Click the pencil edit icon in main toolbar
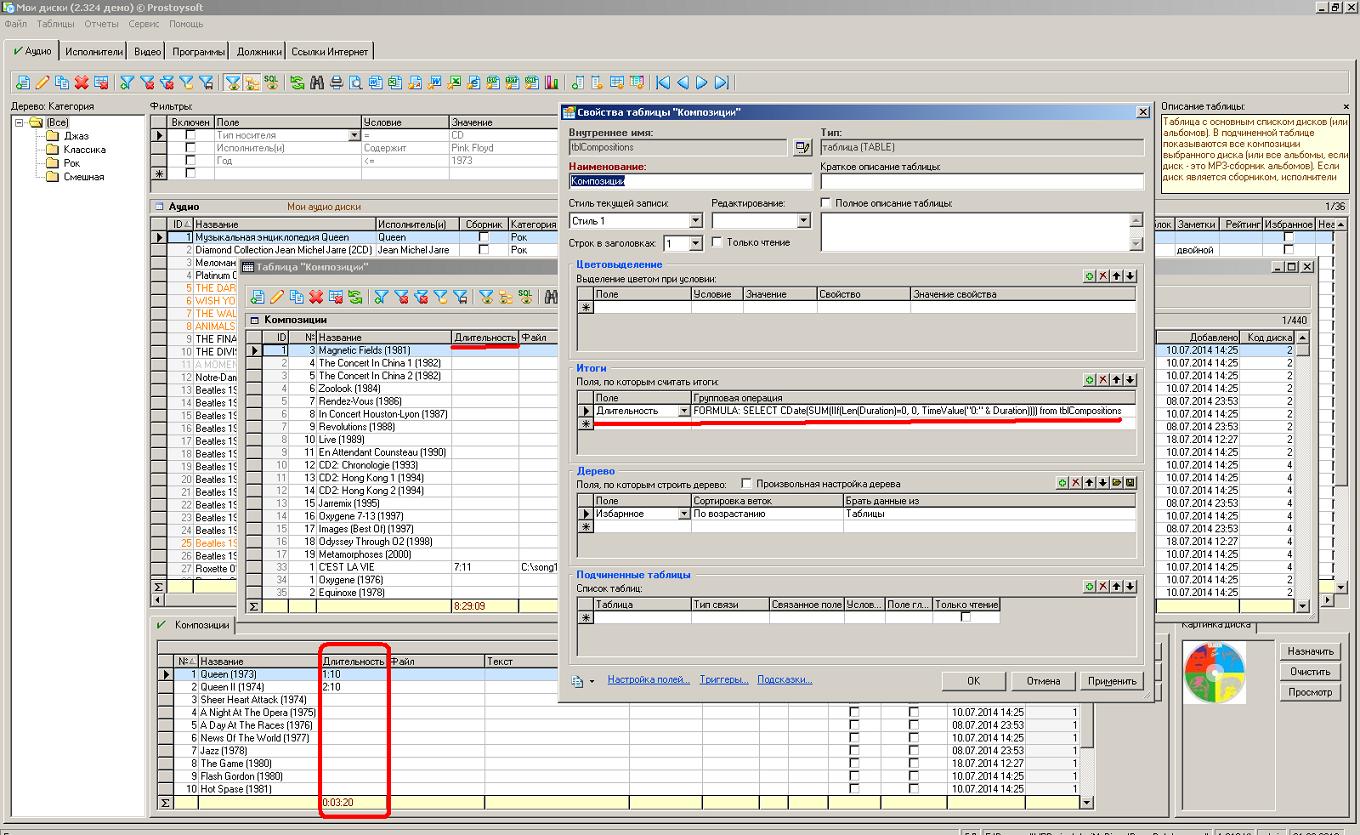1360x835 pixels. pos(42,82)
